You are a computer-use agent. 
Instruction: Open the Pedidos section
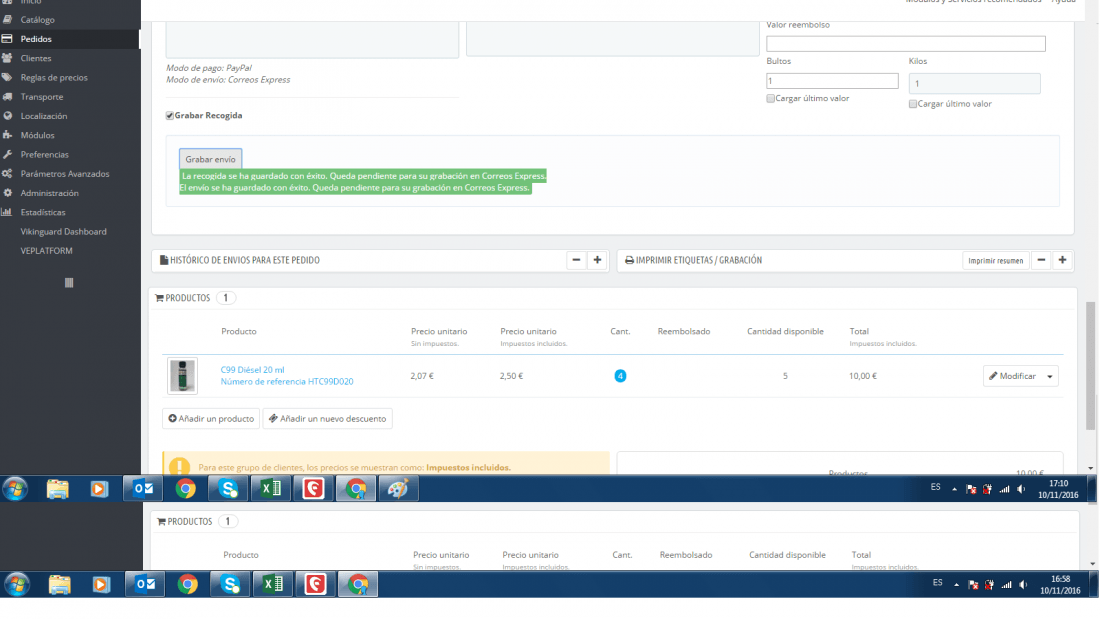[36, 39]
